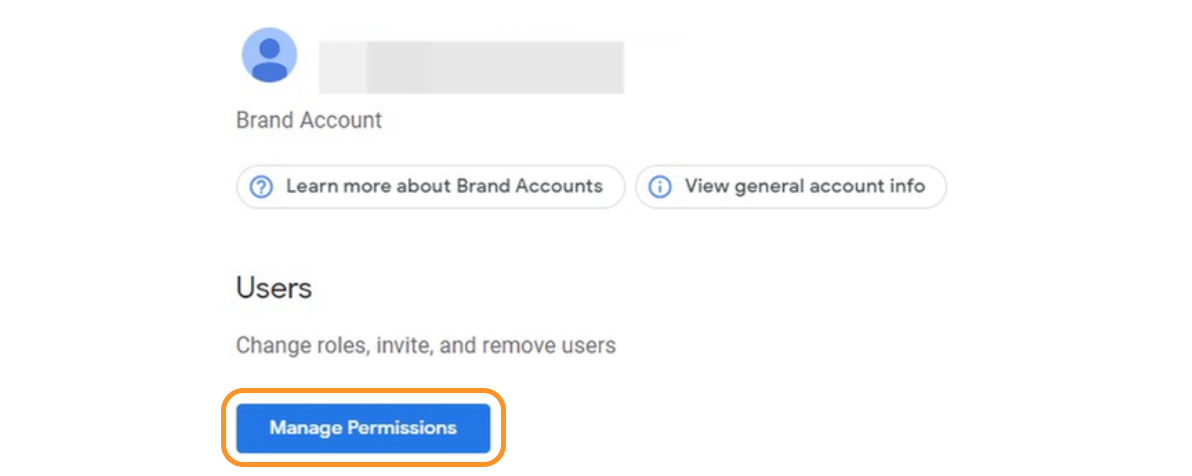Click the word Manage on blue button

[305, 428]
